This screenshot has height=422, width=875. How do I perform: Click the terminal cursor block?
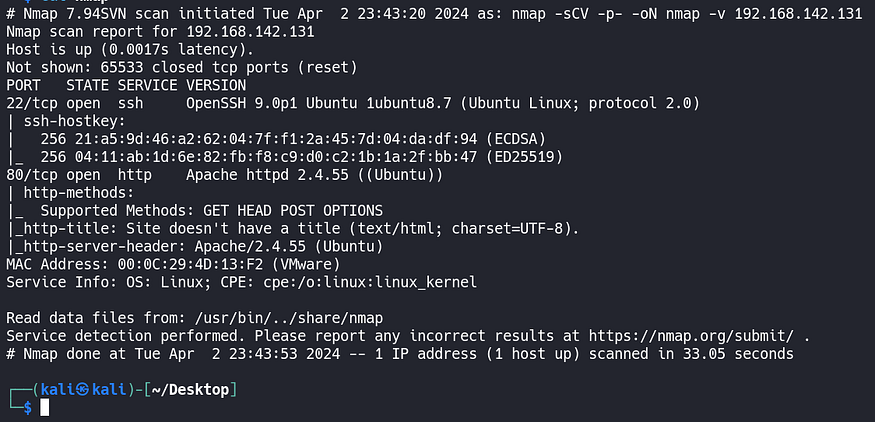tap(44, 407)
